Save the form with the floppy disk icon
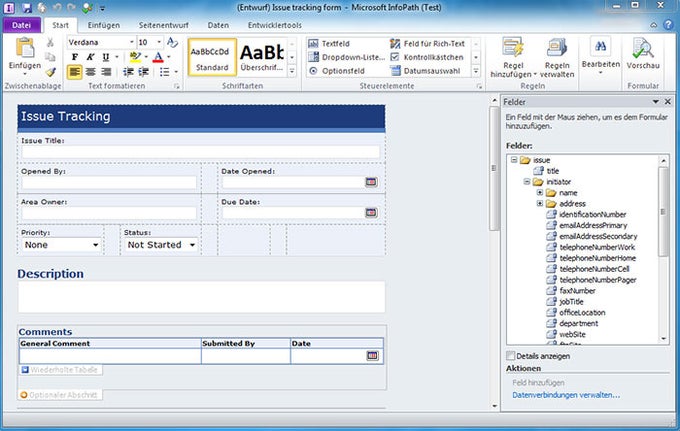Viewport: 680px width, 431px height. point(27,7)
